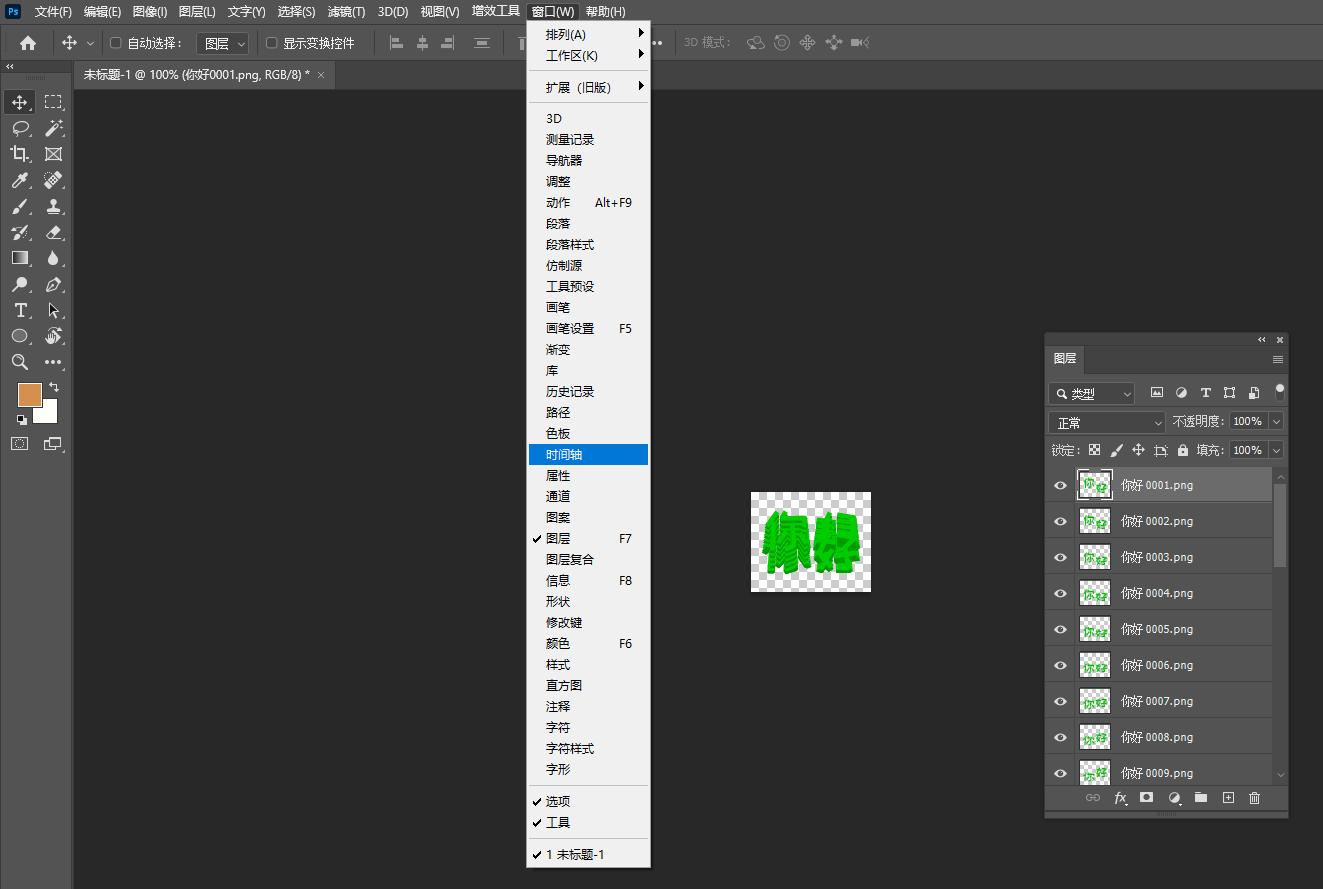Select the Horizontal Type tool
Viewport: 1323px width, 889px height.
click(20, 310)
